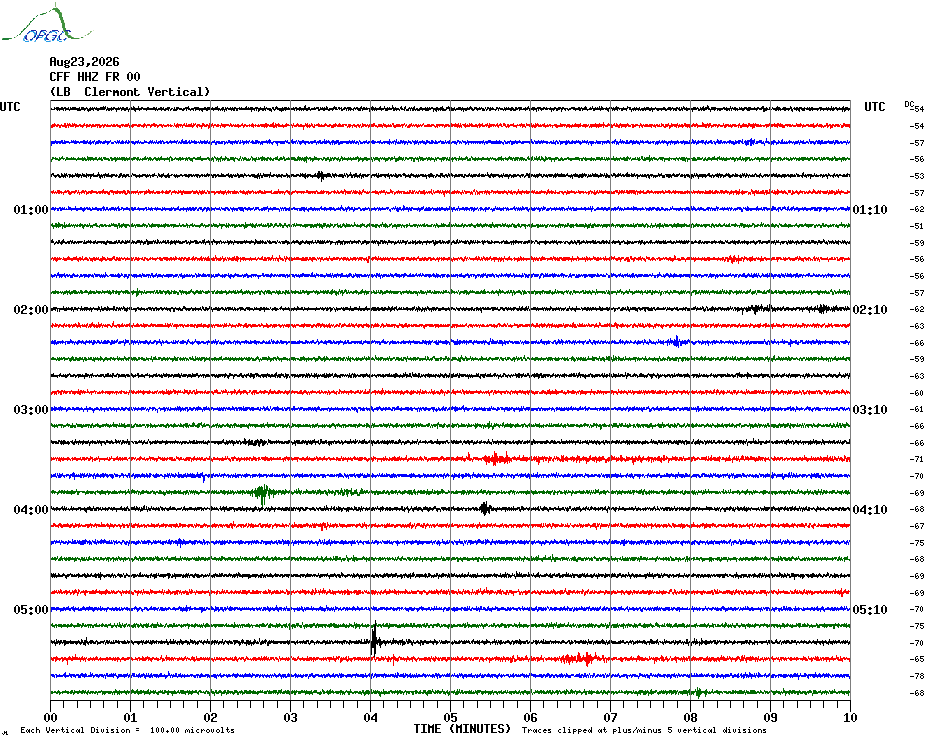The image size is (930, 744).
Task: Select the 01:00 time label on left
Action: [x=31, y=209]
